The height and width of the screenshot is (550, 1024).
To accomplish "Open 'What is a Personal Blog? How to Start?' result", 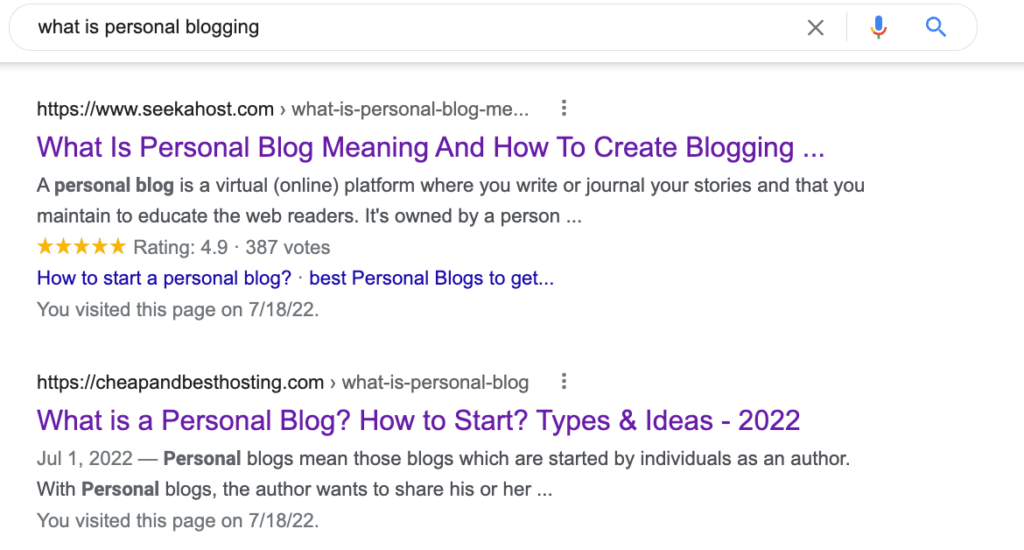I will 418,420.
